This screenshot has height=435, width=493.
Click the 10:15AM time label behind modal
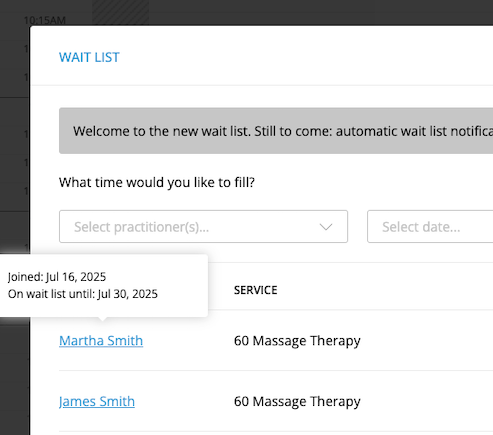tap(45, 20)
